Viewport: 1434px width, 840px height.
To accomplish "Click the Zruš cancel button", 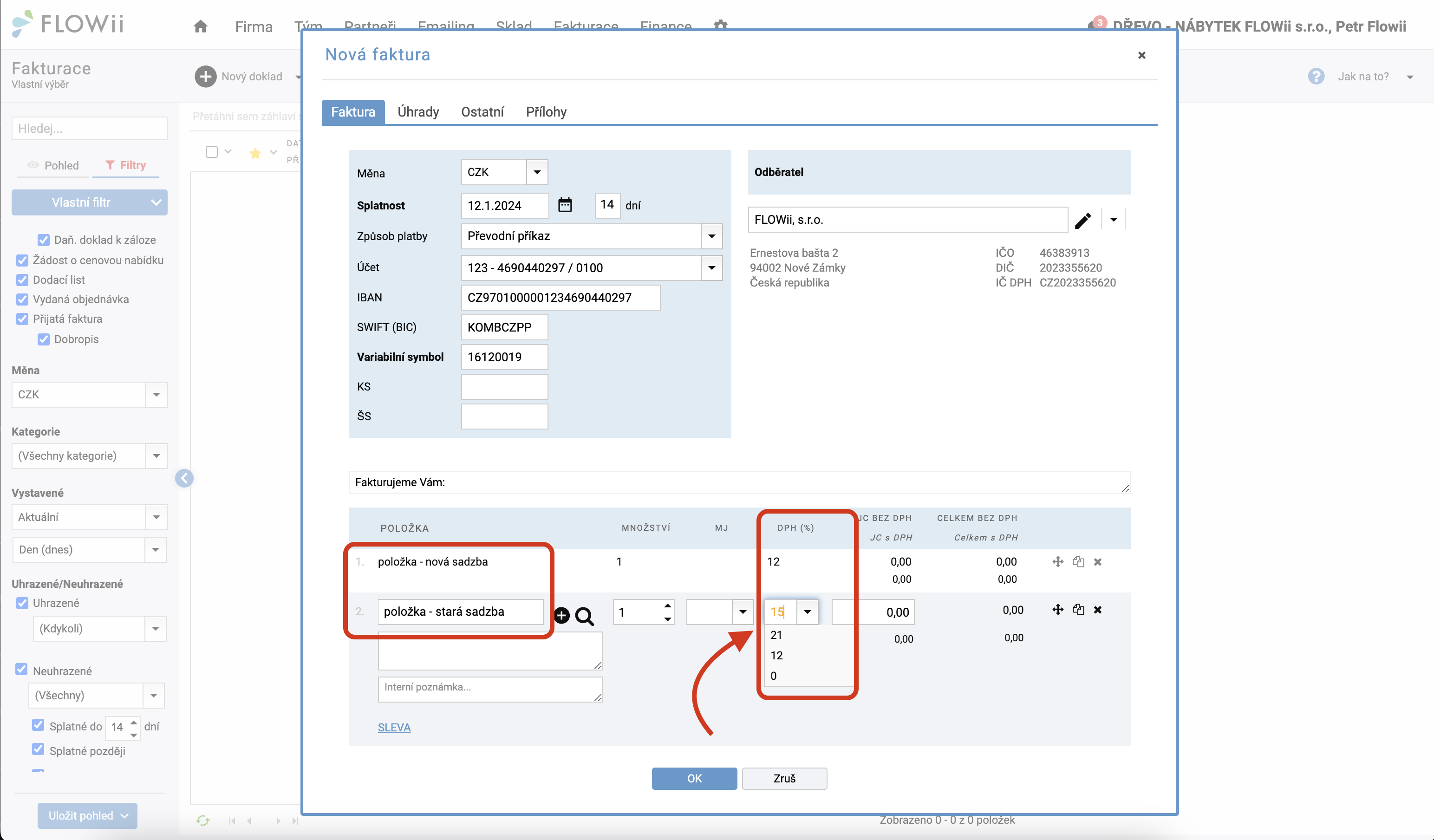I will 784,778.
